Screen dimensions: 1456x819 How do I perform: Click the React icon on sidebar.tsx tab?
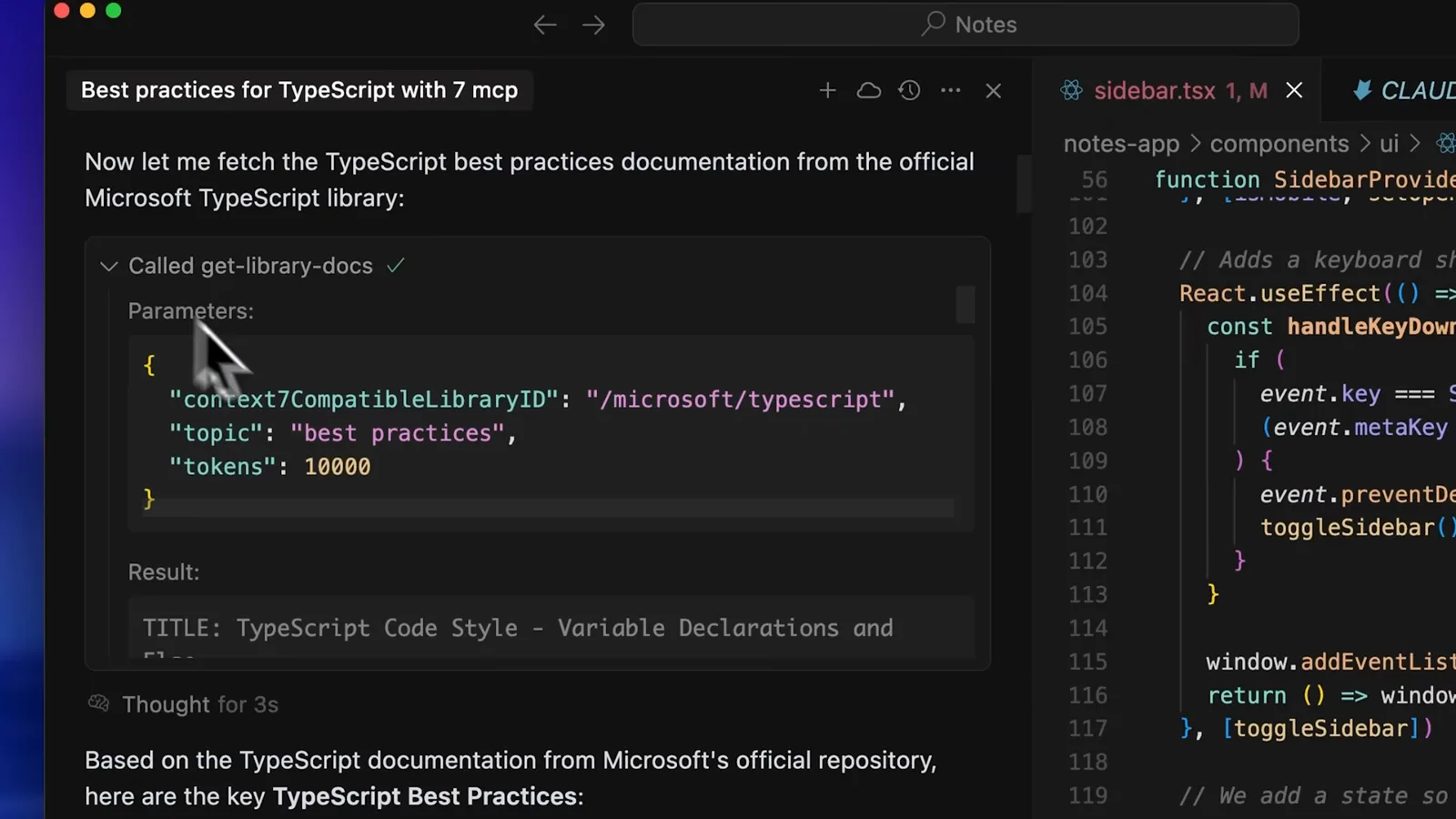click(1071, 90)
